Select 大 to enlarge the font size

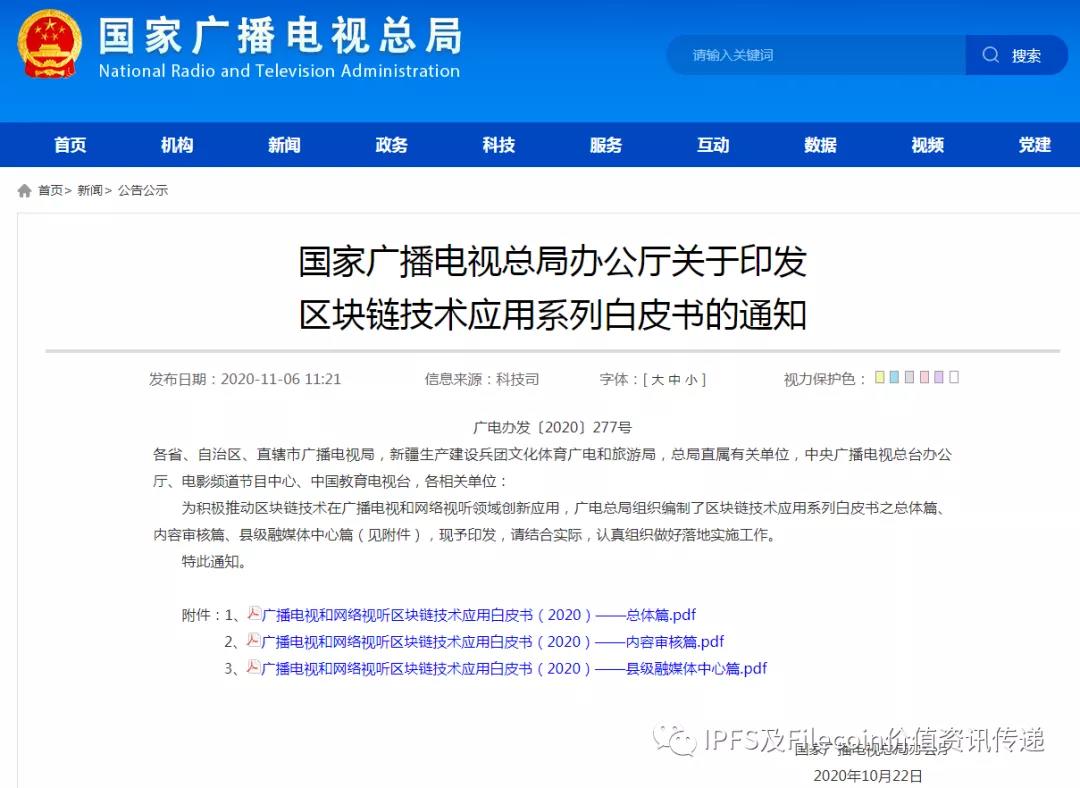point(656,378)
